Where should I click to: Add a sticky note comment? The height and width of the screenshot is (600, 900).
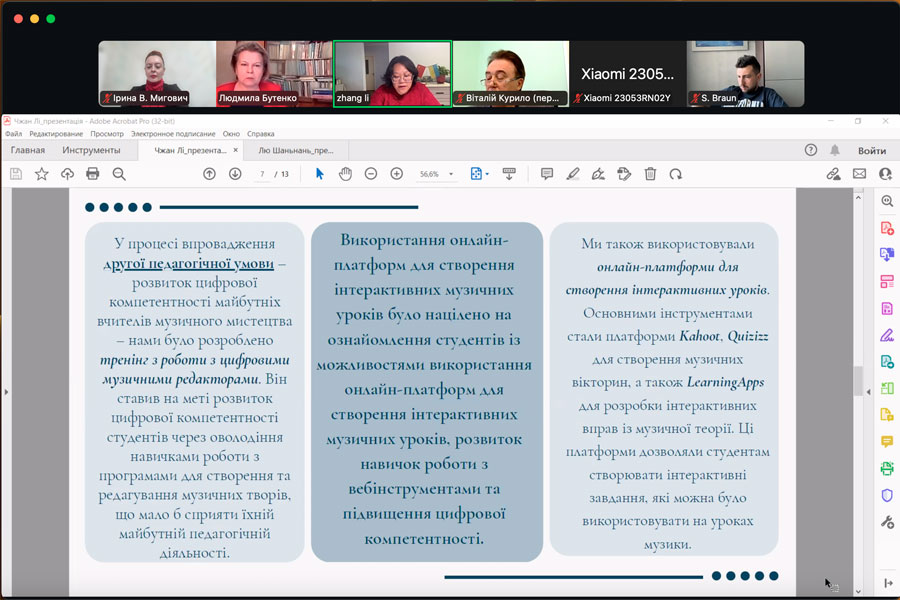point(547,173)
